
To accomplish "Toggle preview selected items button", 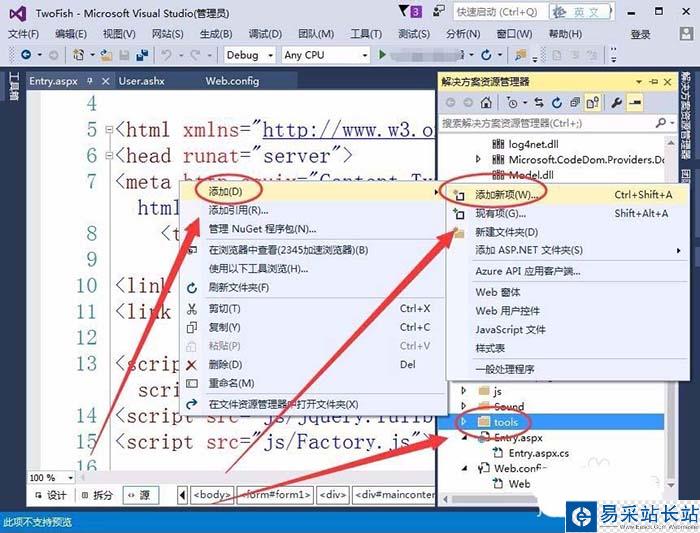I will pyautogui.click(x=635, y=103).
